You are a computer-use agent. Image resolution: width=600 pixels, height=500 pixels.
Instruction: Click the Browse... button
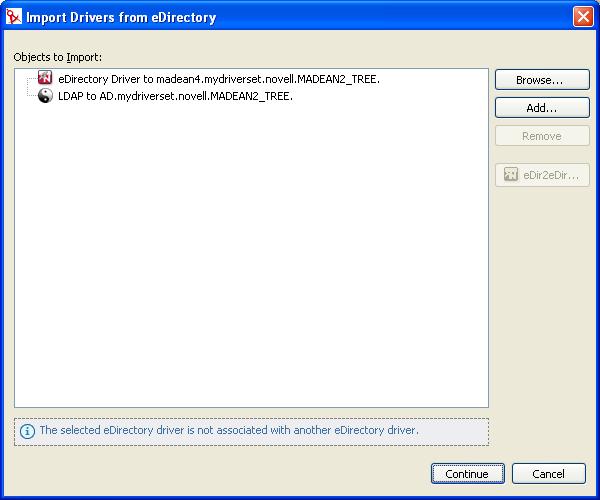coord(542,80)
